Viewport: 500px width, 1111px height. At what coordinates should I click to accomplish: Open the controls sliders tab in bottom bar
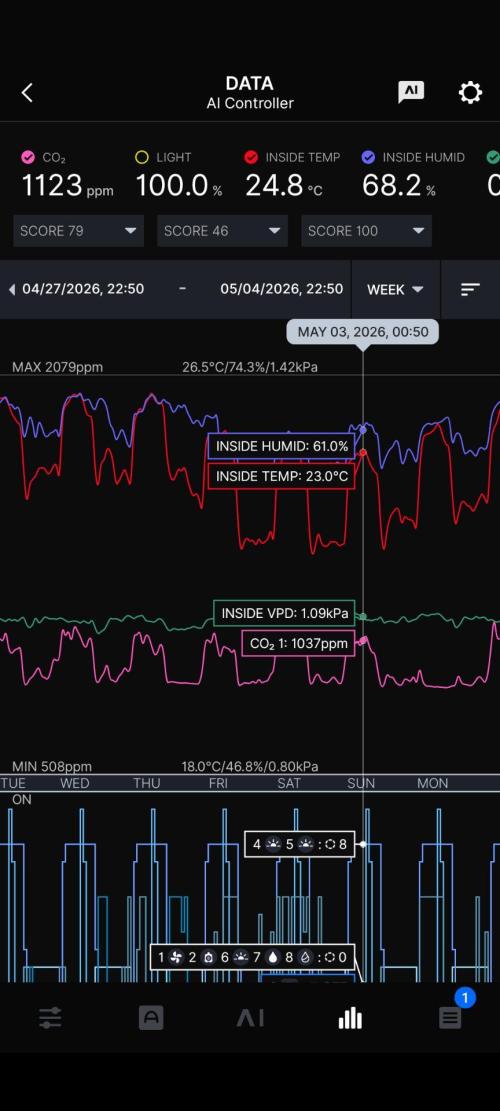pyautogui.click(x=50, y=1019)
